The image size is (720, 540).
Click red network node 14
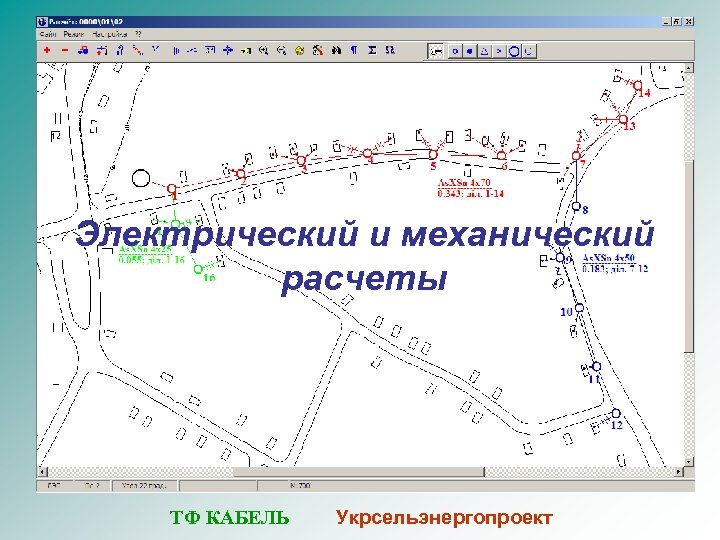point(638,85)
